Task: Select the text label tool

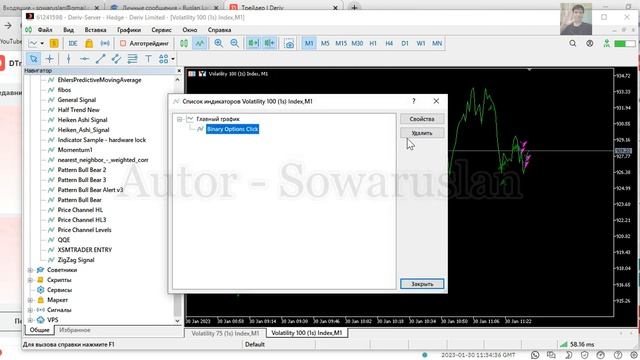Action: tap(148, 59)
